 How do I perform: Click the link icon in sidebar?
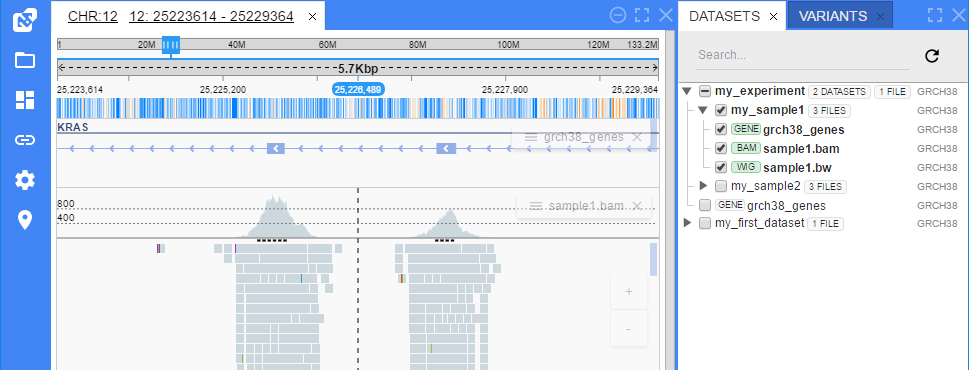click(25, 140)
